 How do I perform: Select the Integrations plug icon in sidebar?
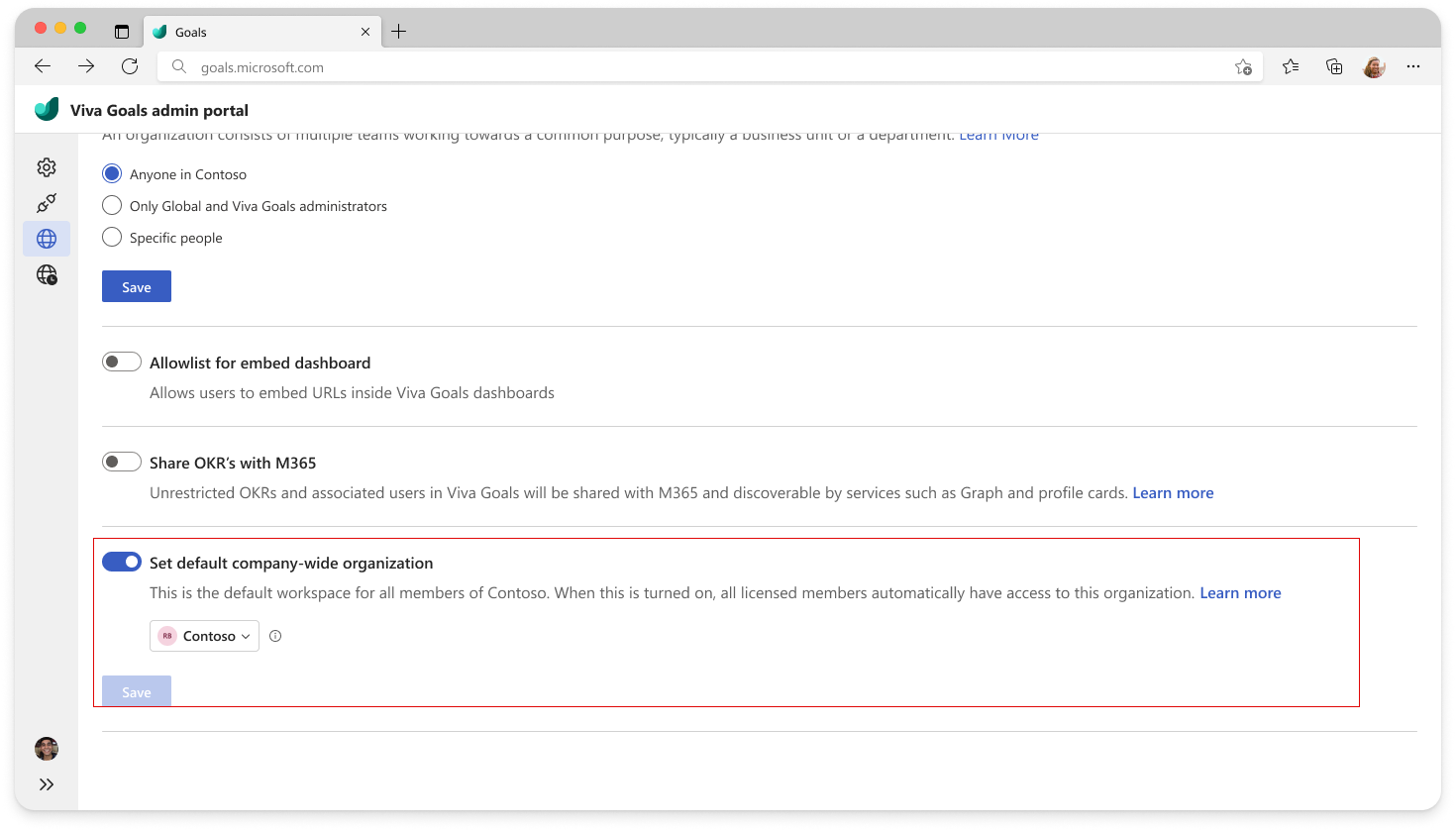tap(46, 202)
